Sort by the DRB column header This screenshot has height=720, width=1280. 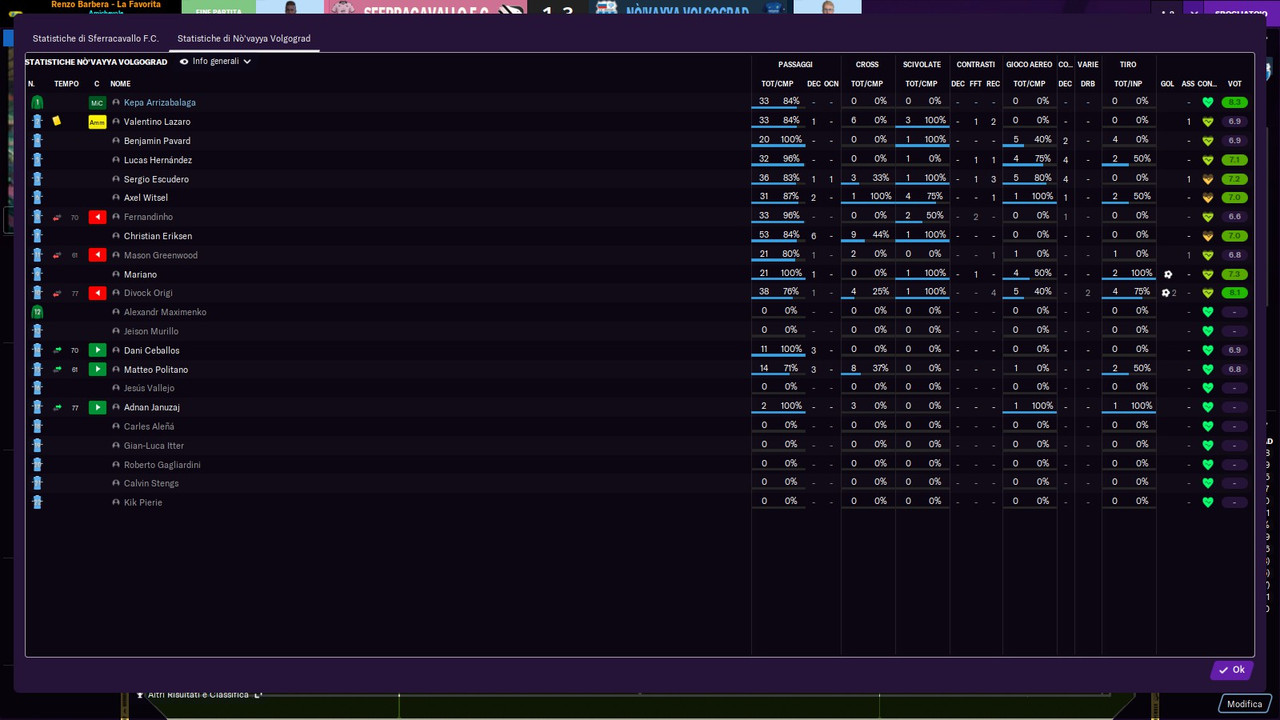[x=1088, y=84]
